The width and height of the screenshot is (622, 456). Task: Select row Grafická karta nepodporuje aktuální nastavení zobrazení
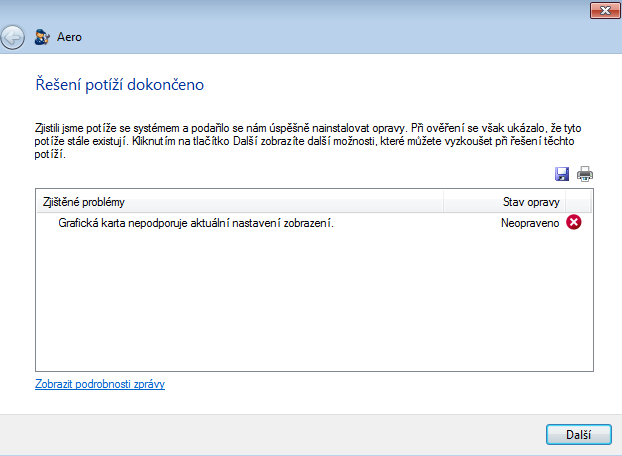(x=314, y=223)
